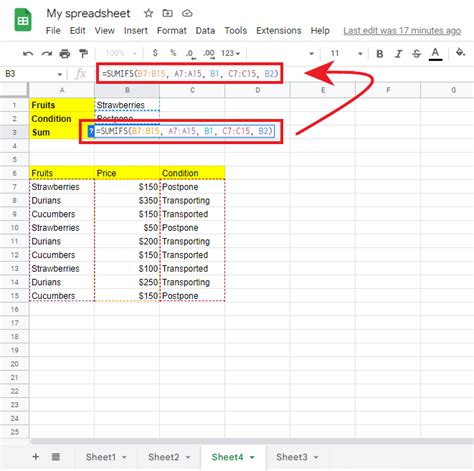
Task: Open fill color picker
Action: pyautogui.click(x=461, y=53)
